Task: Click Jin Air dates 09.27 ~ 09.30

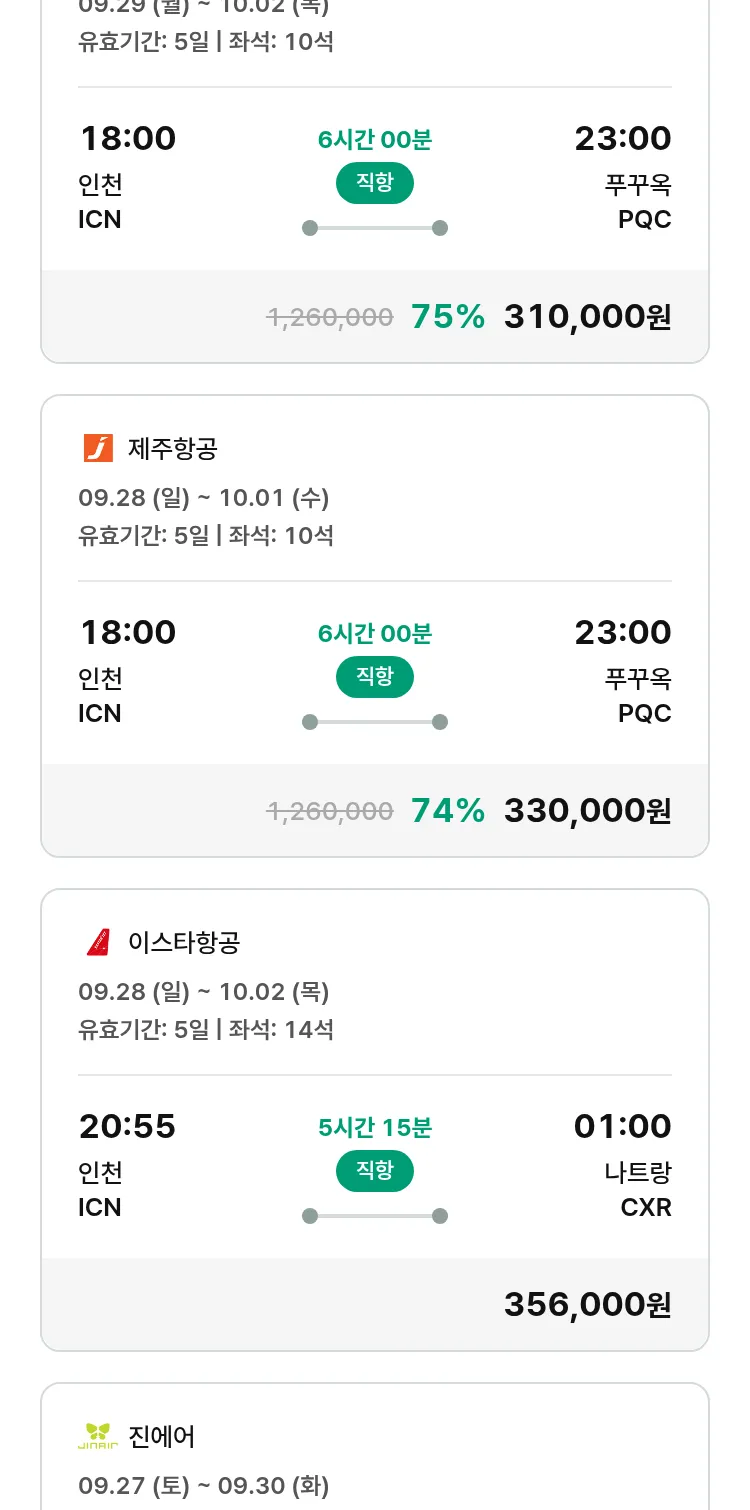Action: tap(203, 1486)
